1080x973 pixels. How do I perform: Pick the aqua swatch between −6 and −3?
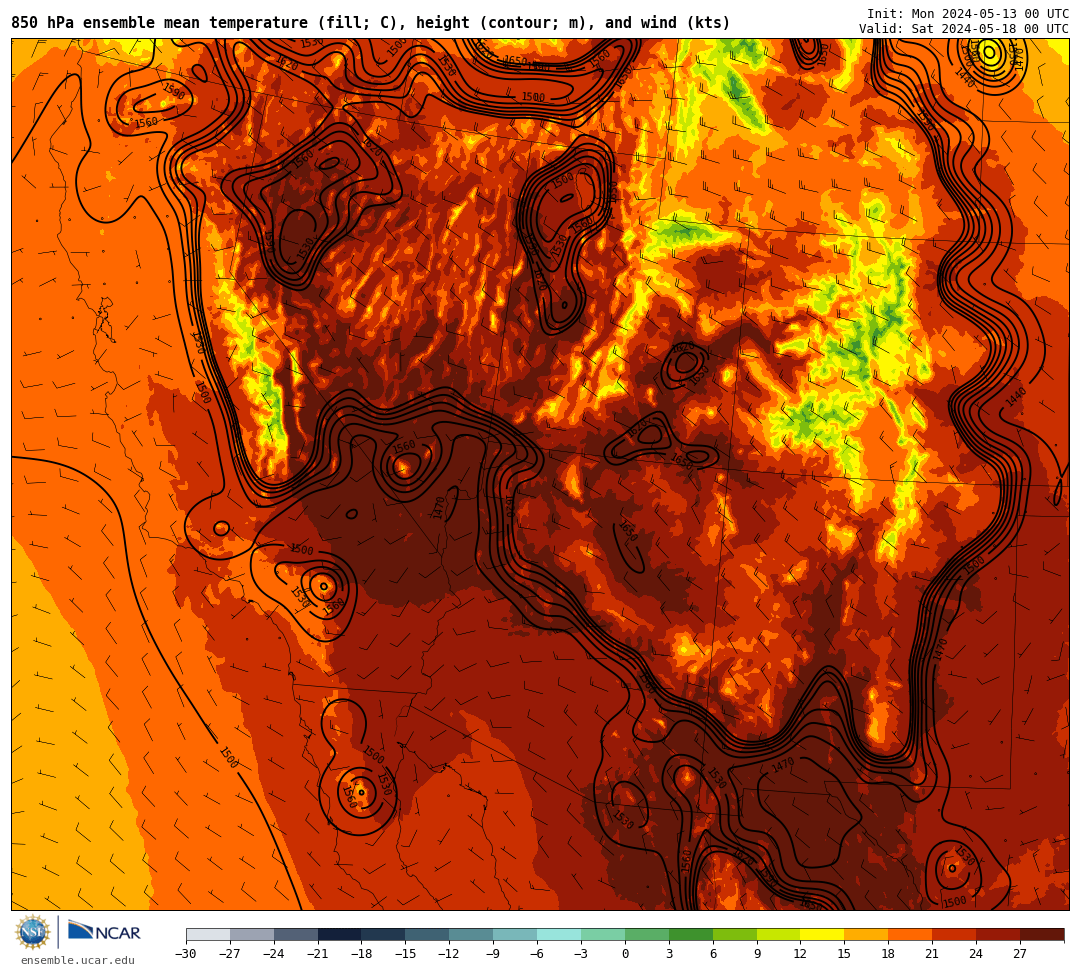[x=559, y=934]
